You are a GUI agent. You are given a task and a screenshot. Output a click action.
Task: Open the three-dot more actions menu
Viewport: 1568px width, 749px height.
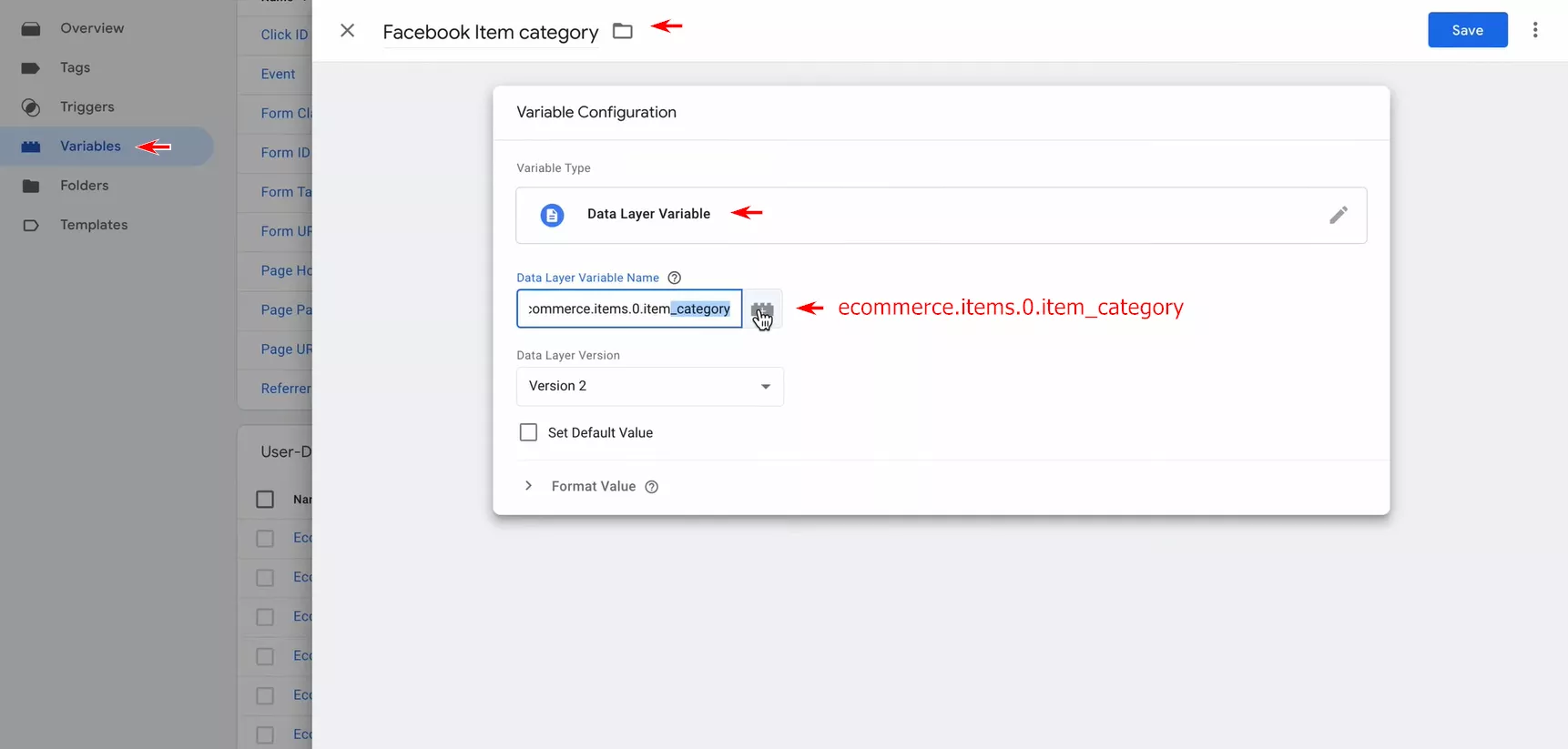(x=1535, y=30)
